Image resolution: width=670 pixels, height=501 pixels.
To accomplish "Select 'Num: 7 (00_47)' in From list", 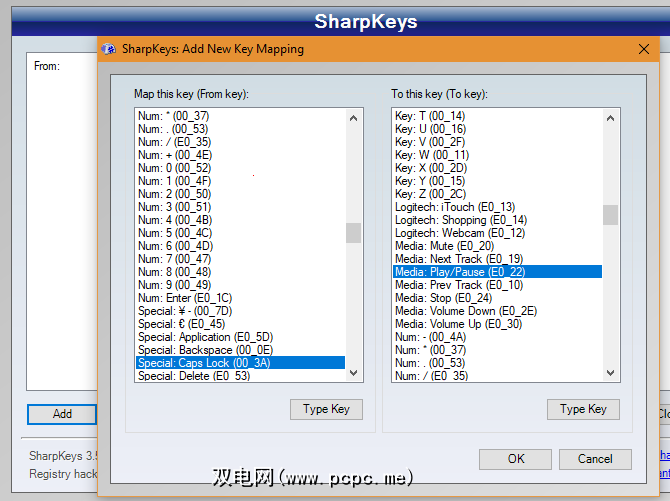I will (x=240, y=259).
